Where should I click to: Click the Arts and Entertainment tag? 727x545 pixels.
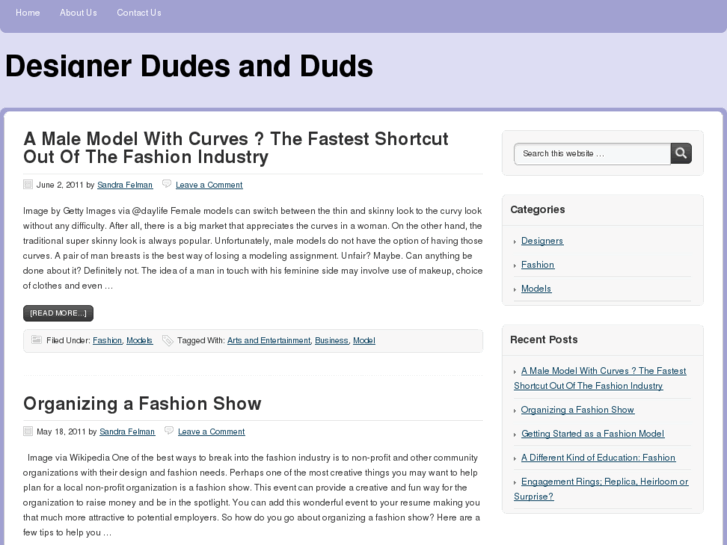(269, 341)
